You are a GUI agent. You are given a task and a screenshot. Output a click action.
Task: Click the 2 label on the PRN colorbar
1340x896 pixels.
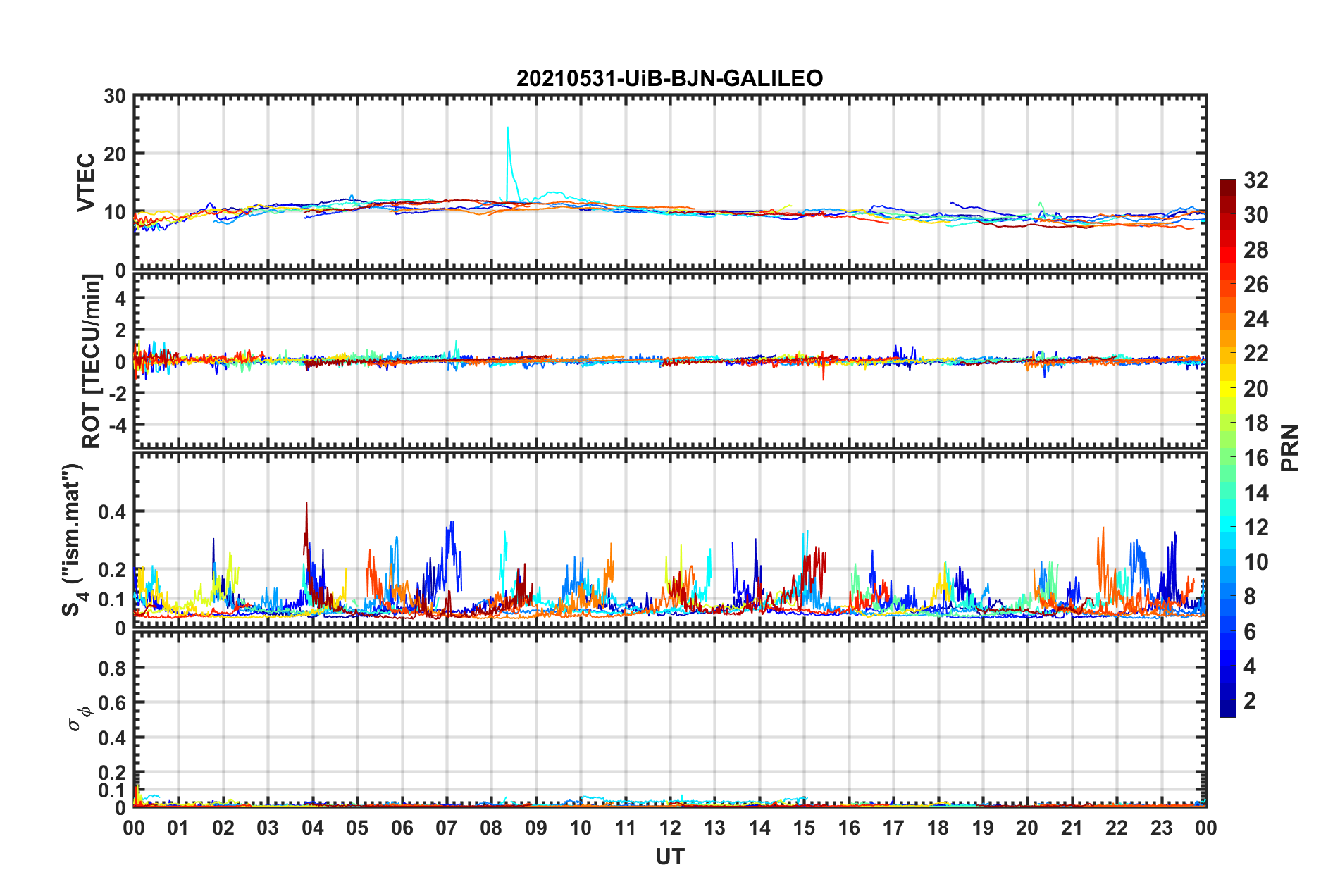[x=1250, y=701]
